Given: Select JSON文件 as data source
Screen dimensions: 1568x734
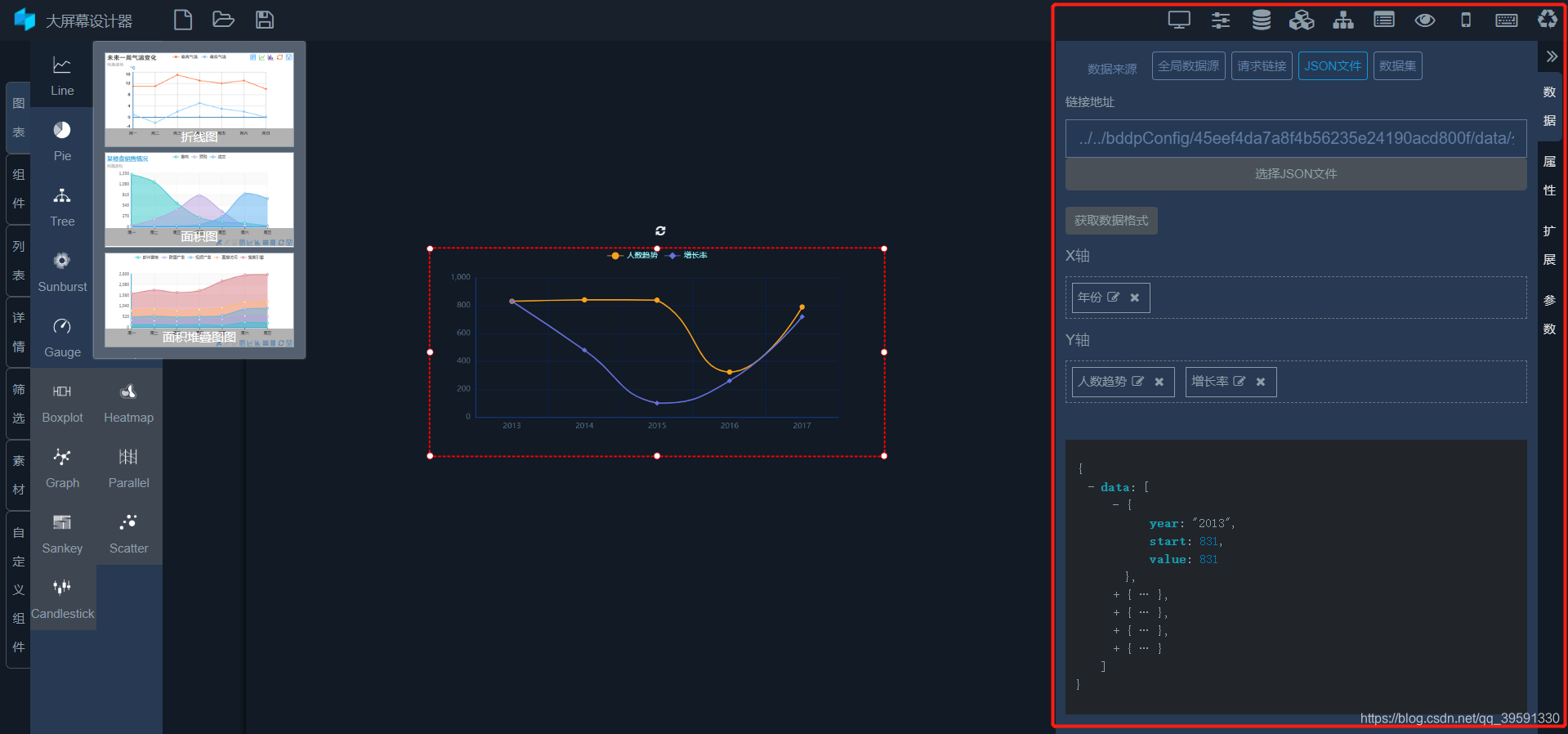Looking at the screenshot, I should coord(1333,65).
